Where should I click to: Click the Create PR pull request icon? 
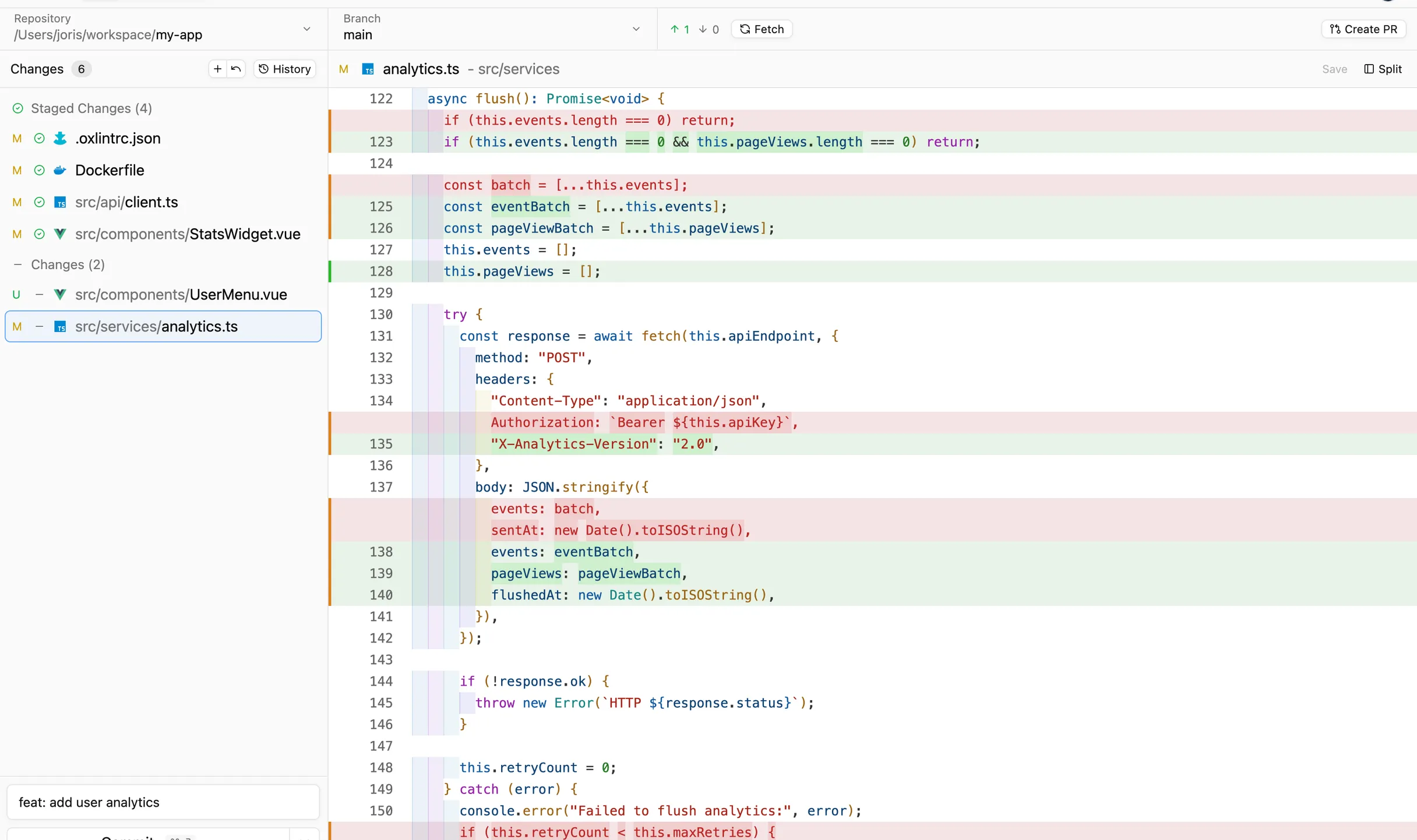[1335, 29]
